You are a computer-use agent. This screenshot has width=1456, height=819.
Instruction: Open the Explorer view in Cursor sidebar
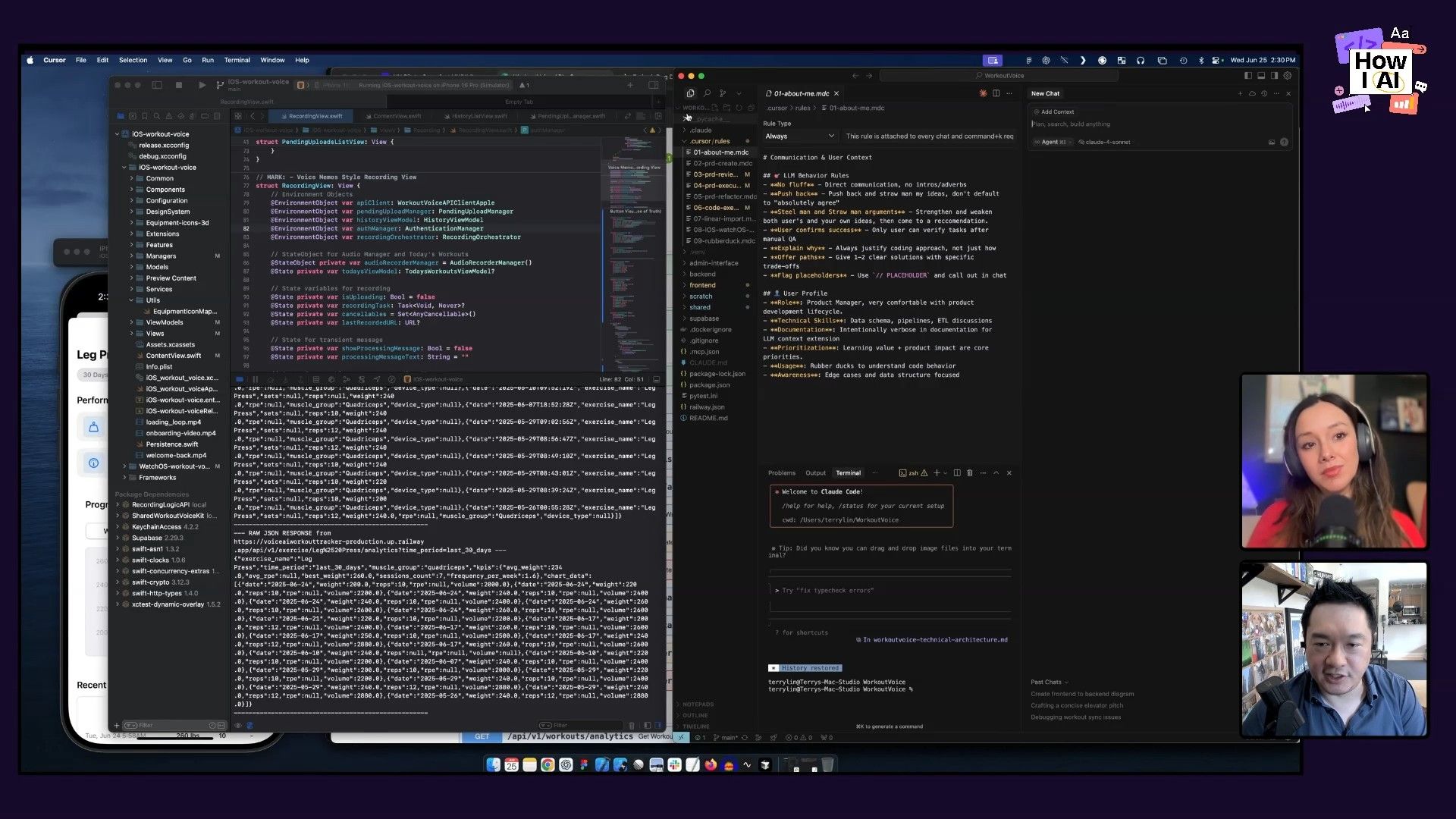690,93
